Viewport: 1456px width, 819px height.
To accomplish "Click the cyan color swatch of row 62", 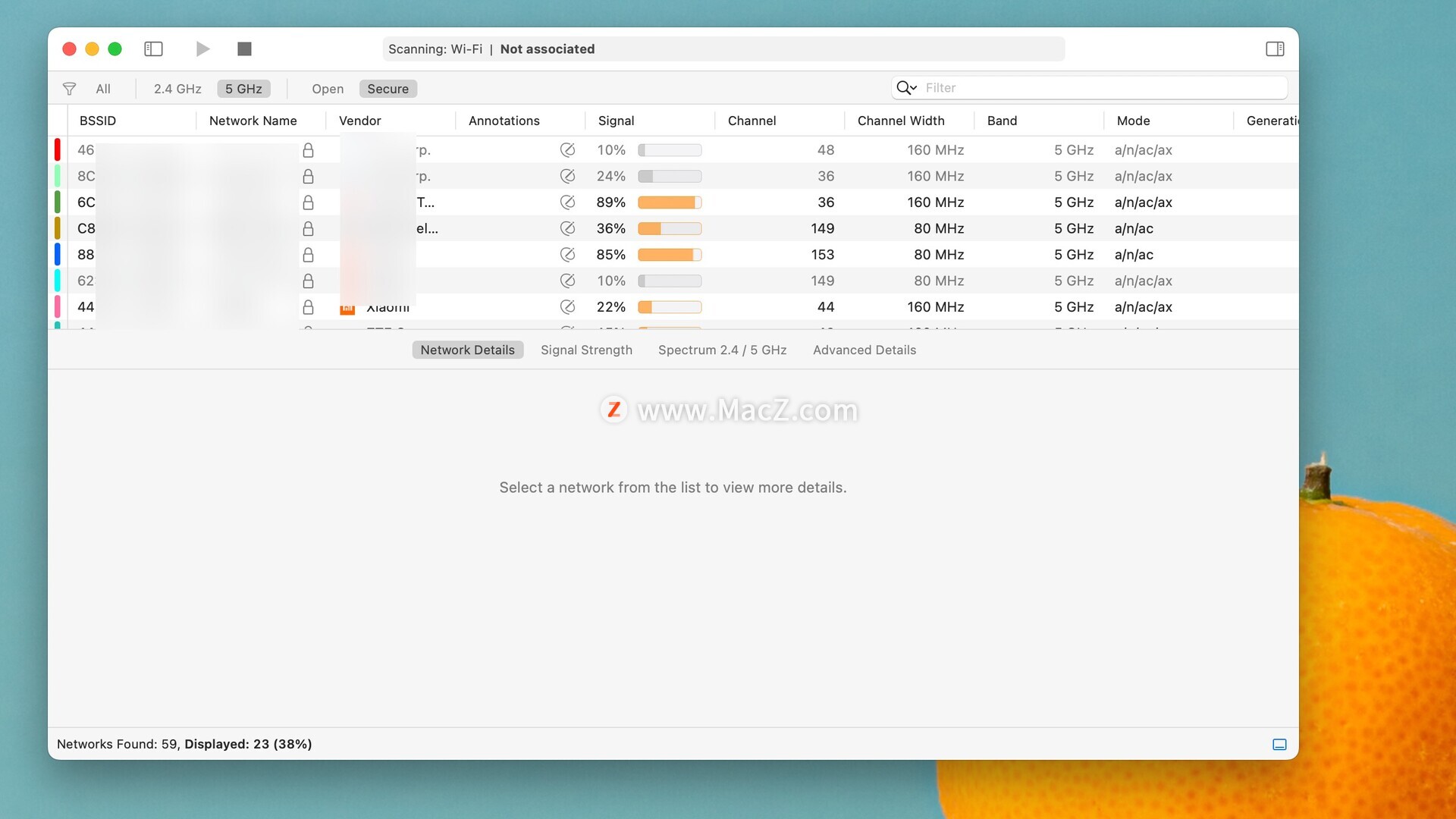I will point(57,281).
